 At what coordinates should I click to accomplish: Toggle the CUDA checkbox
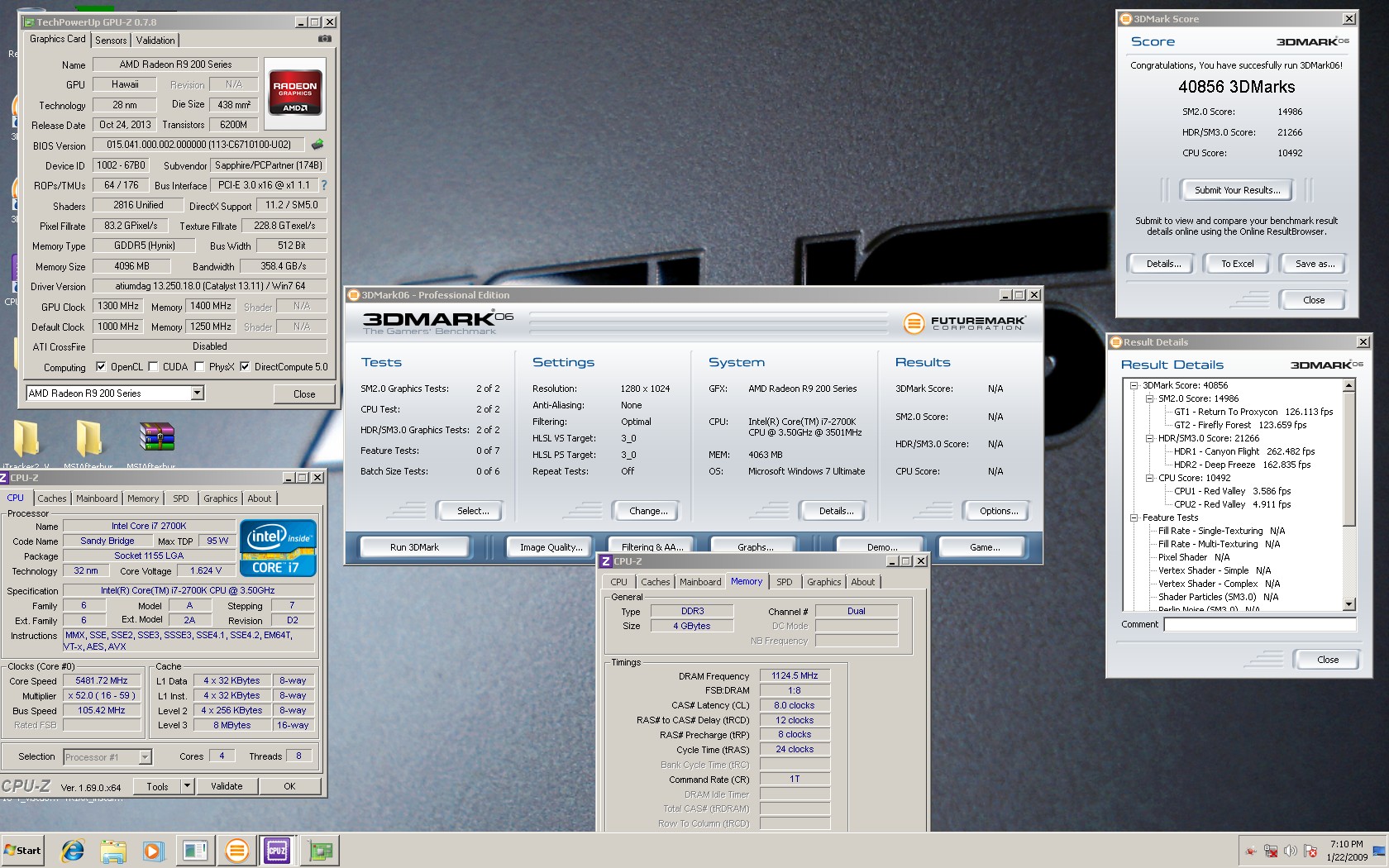[153, 367]
